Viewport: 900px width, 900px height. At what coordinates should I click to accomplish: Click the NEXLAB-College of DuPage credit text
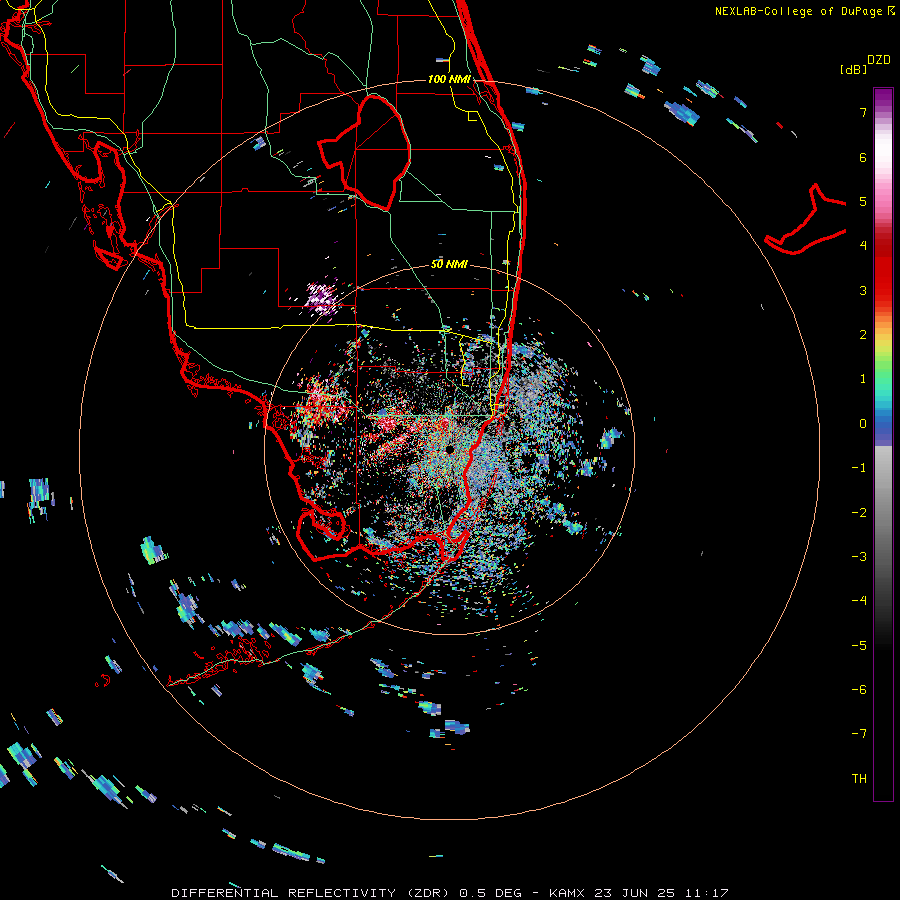[804, 11]
